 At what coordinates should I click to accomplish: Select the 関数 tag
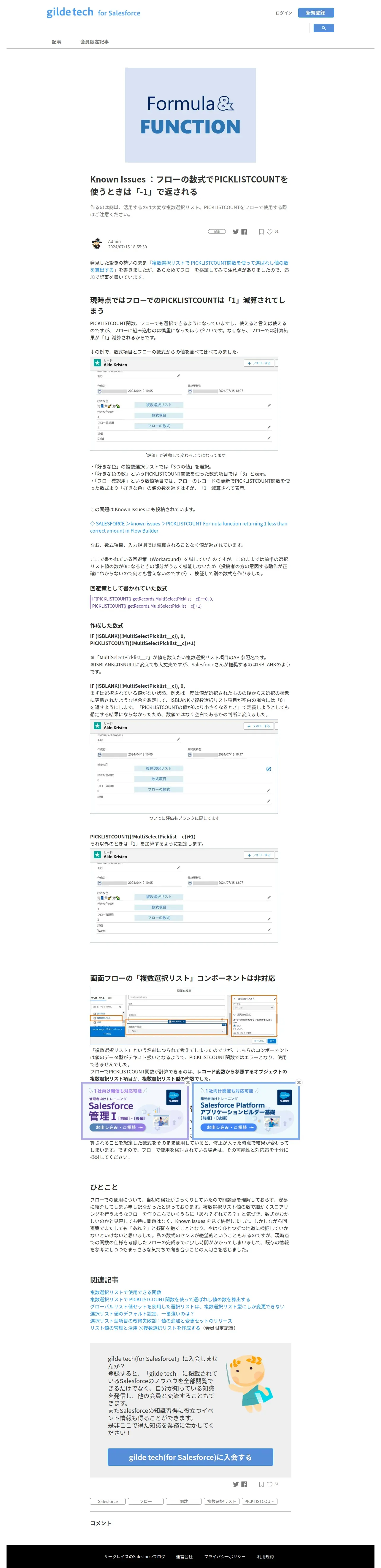pyautogui.click(x=184, y=1501)
